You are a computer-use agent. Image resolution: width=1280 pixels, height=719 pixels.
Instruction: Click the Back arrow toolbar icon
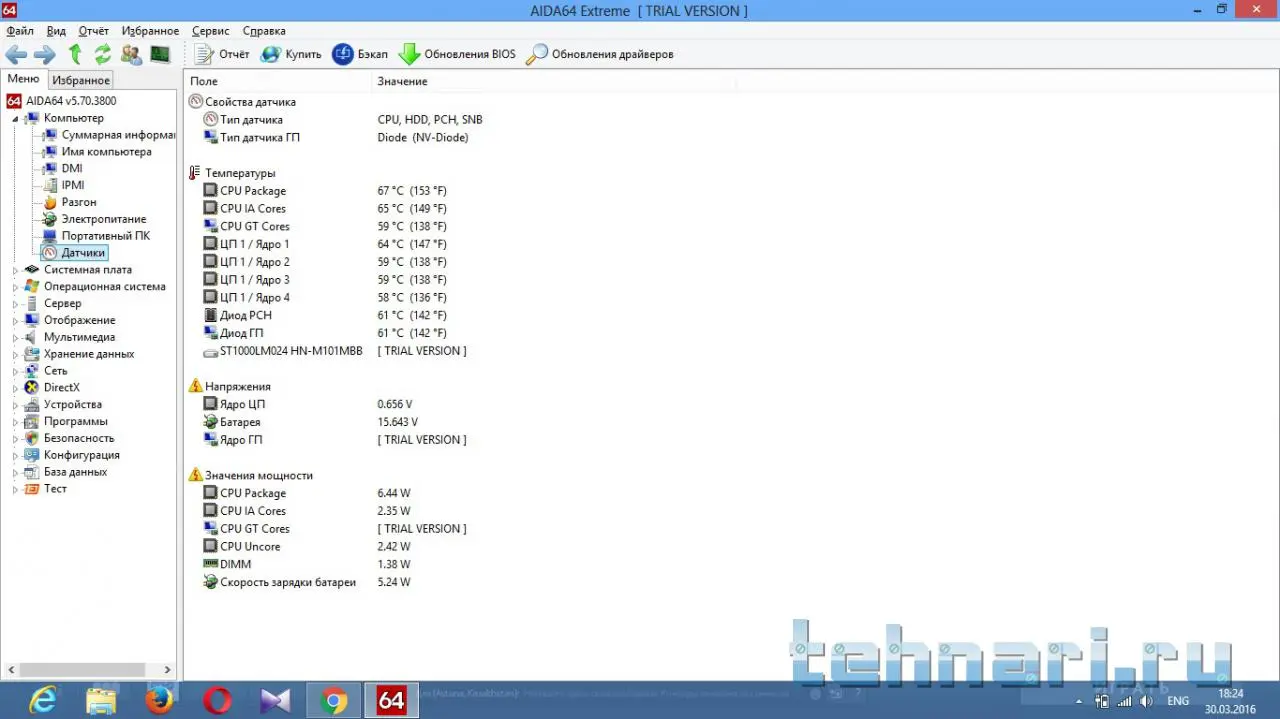point(16,54)
